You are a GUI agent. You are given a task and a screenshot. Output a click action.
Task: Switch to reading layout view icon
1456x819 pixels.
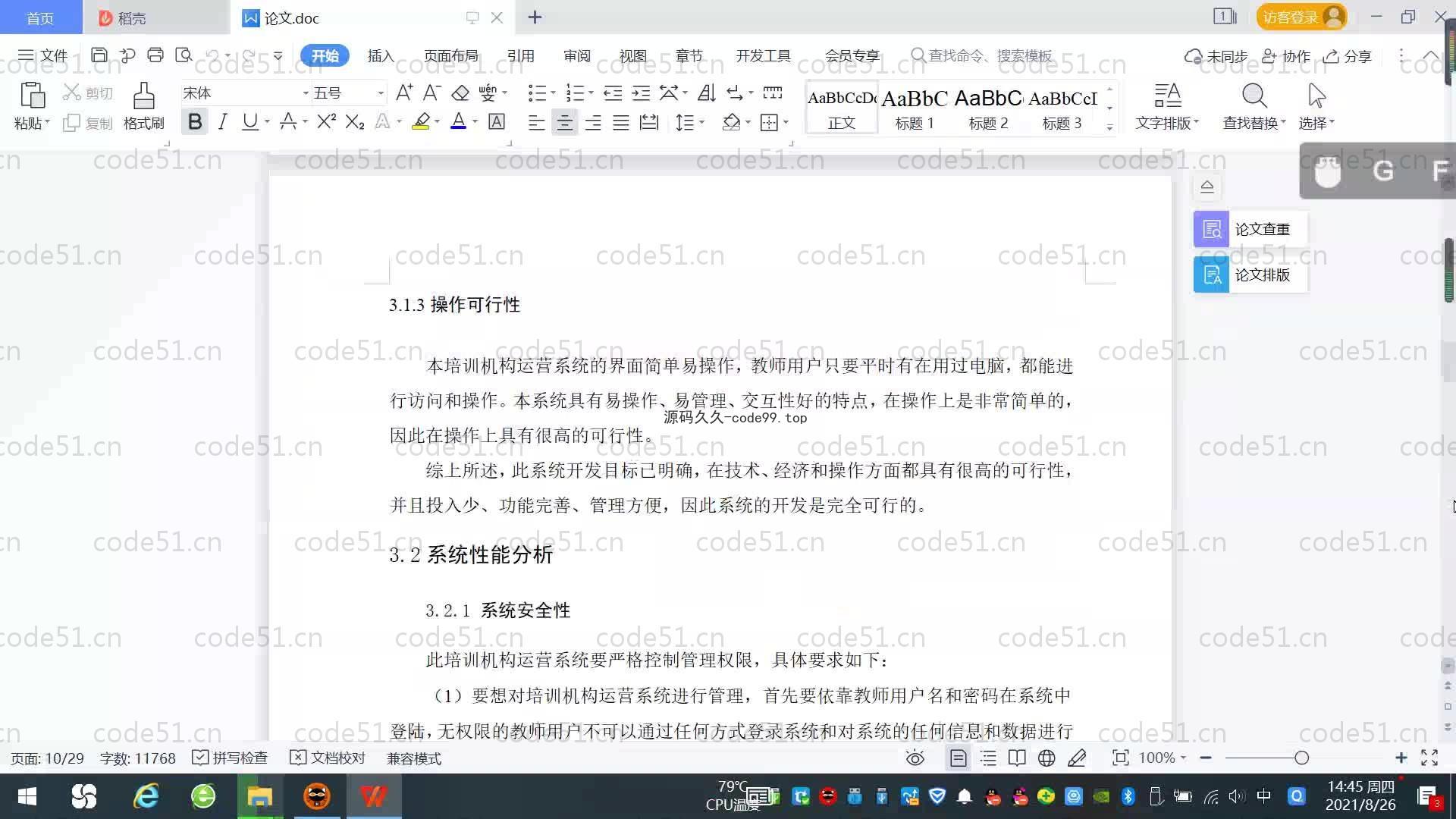click(1017, 758)
